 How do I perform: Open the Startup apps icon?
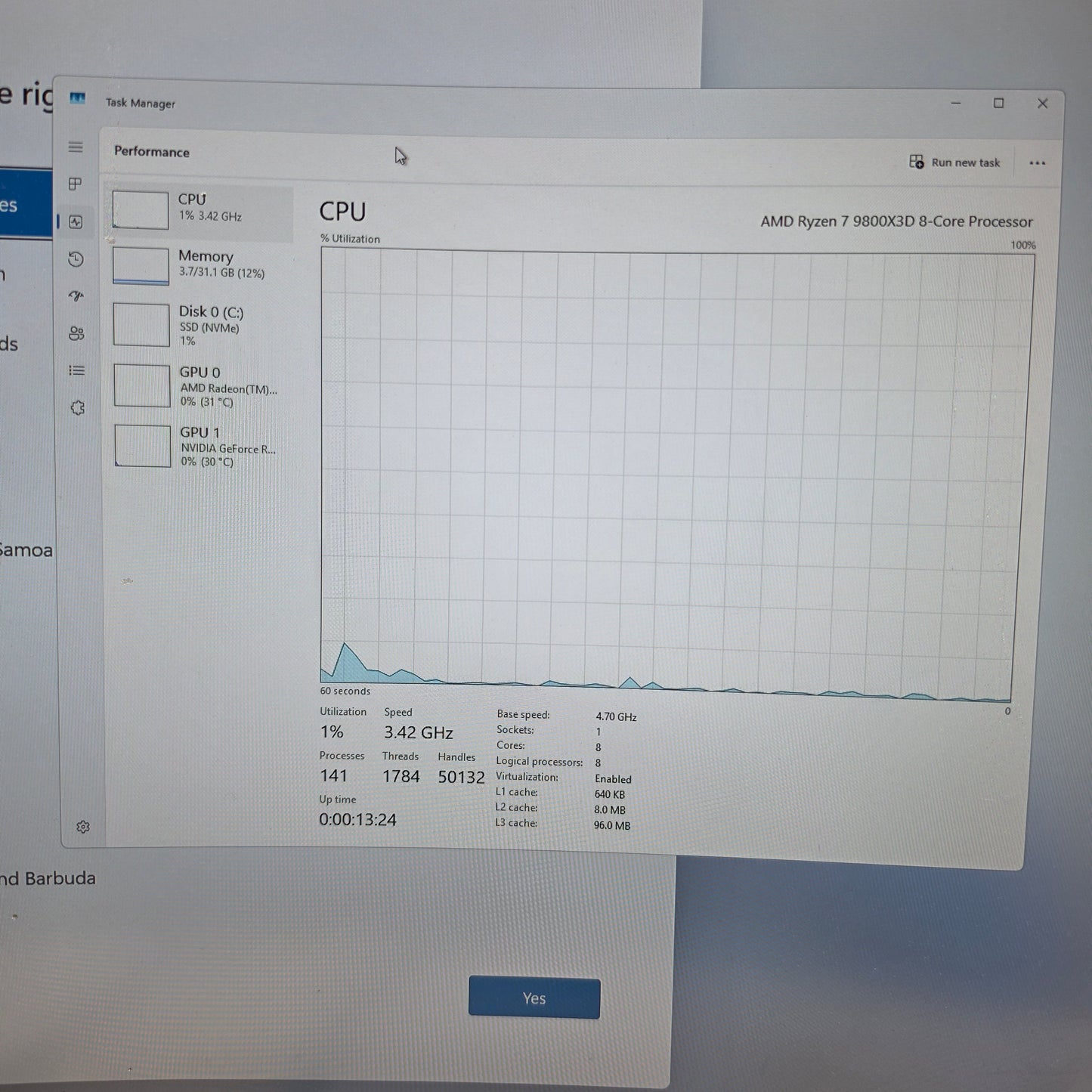tap(76, 295)
